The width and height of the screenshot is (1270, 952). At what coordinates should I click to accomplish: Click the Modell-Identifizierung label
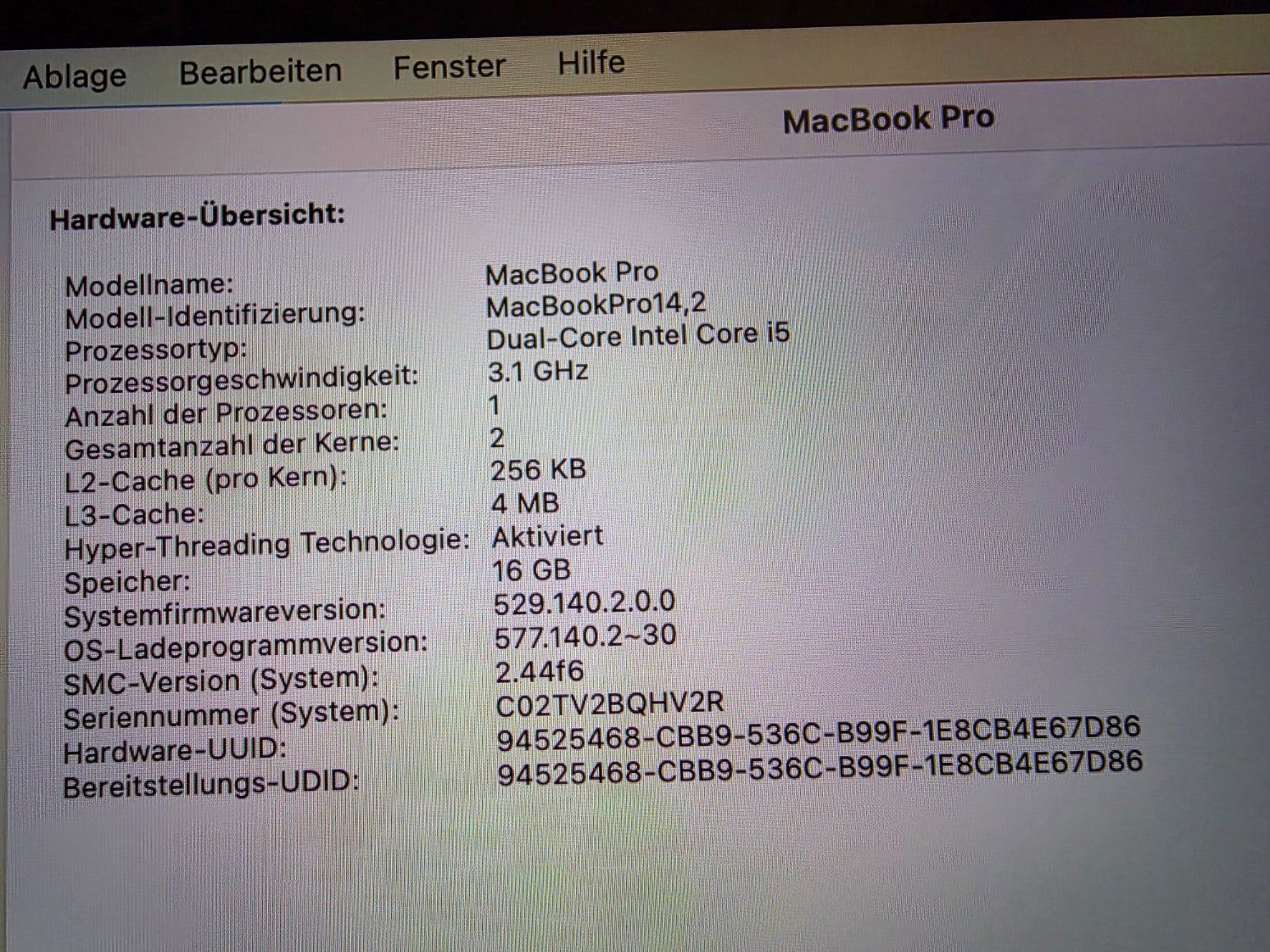[x=215, y=316]
